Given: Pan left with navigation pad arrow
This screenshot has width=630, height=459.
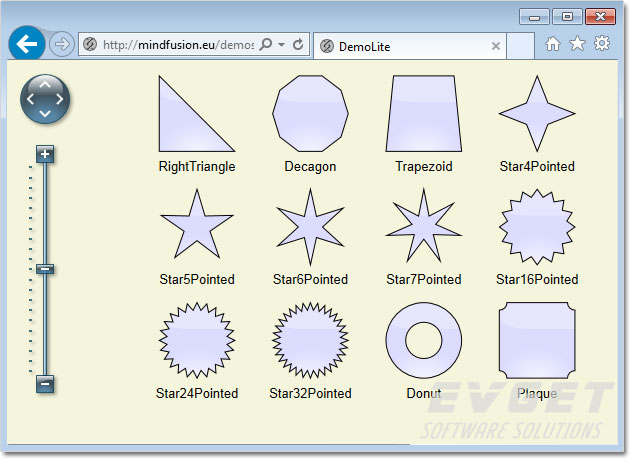Looking at the screenshot, I should (x=30, y=99).
